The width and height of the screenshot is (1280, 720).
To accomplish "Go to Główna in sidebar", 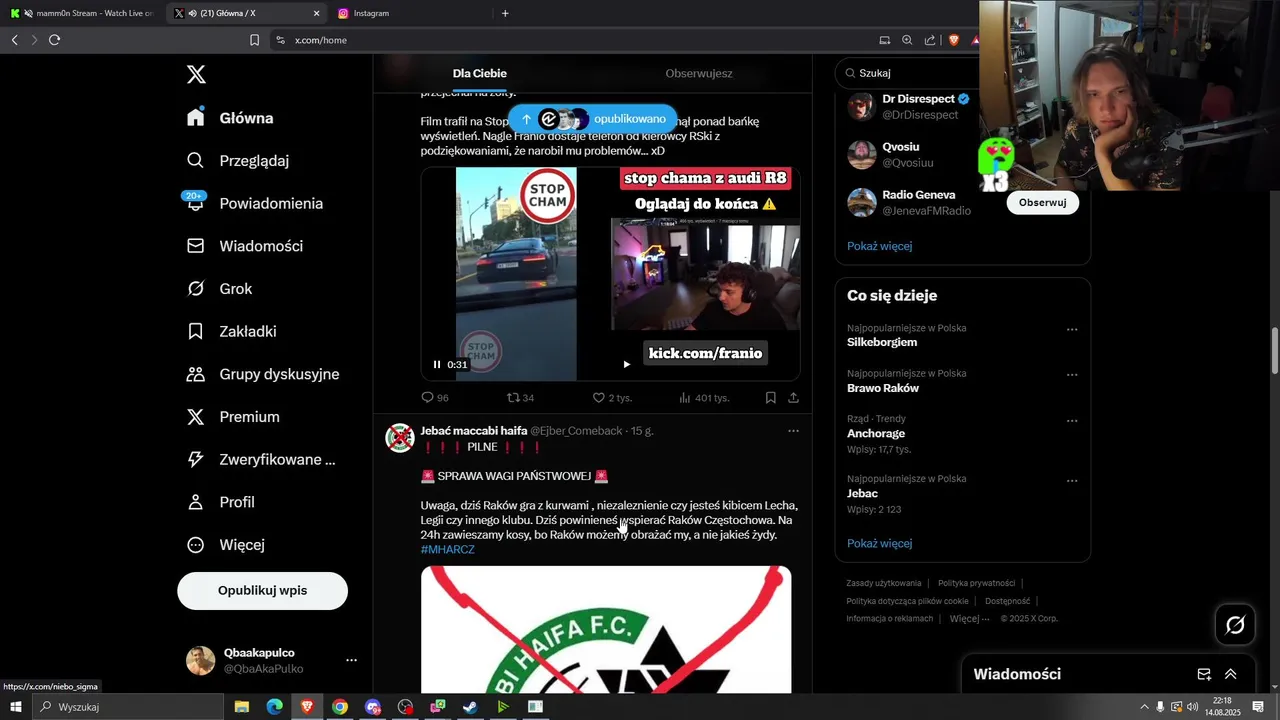I will (x=230, y=118).
